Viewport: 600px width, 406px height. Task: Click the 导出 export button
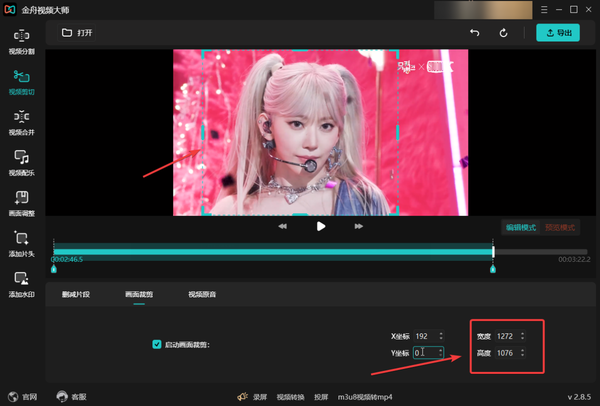tap(558, 33)
